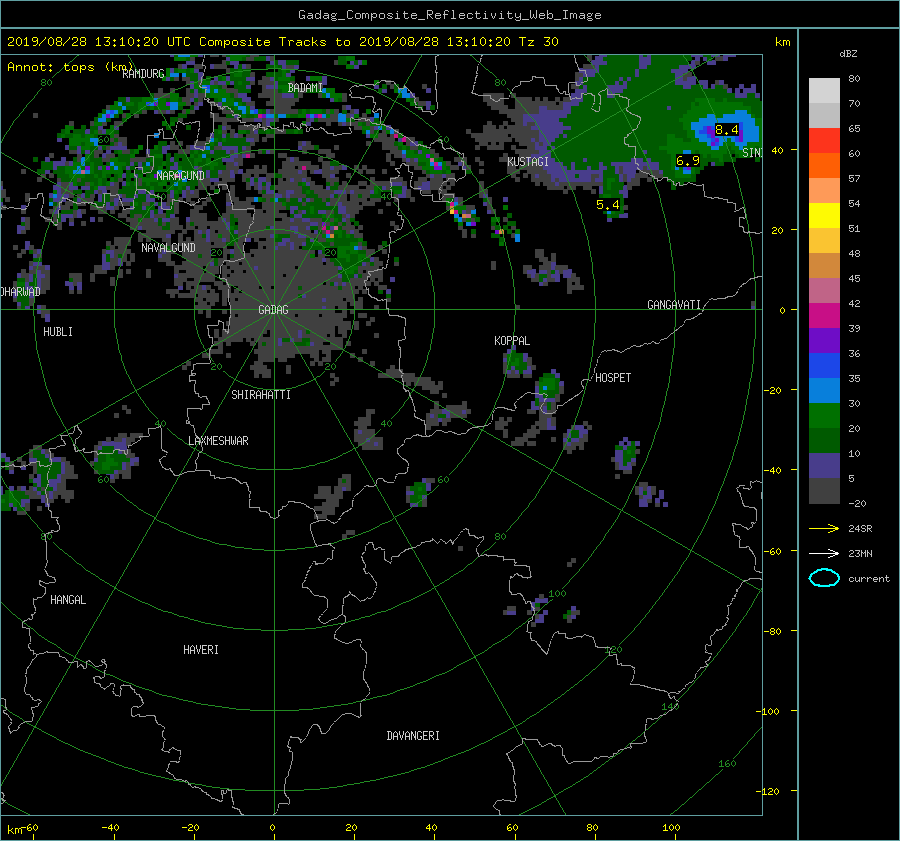Click the bottom axis tick label -40
This screenshot has width=900, height=841.
click(x=110, y=828)
